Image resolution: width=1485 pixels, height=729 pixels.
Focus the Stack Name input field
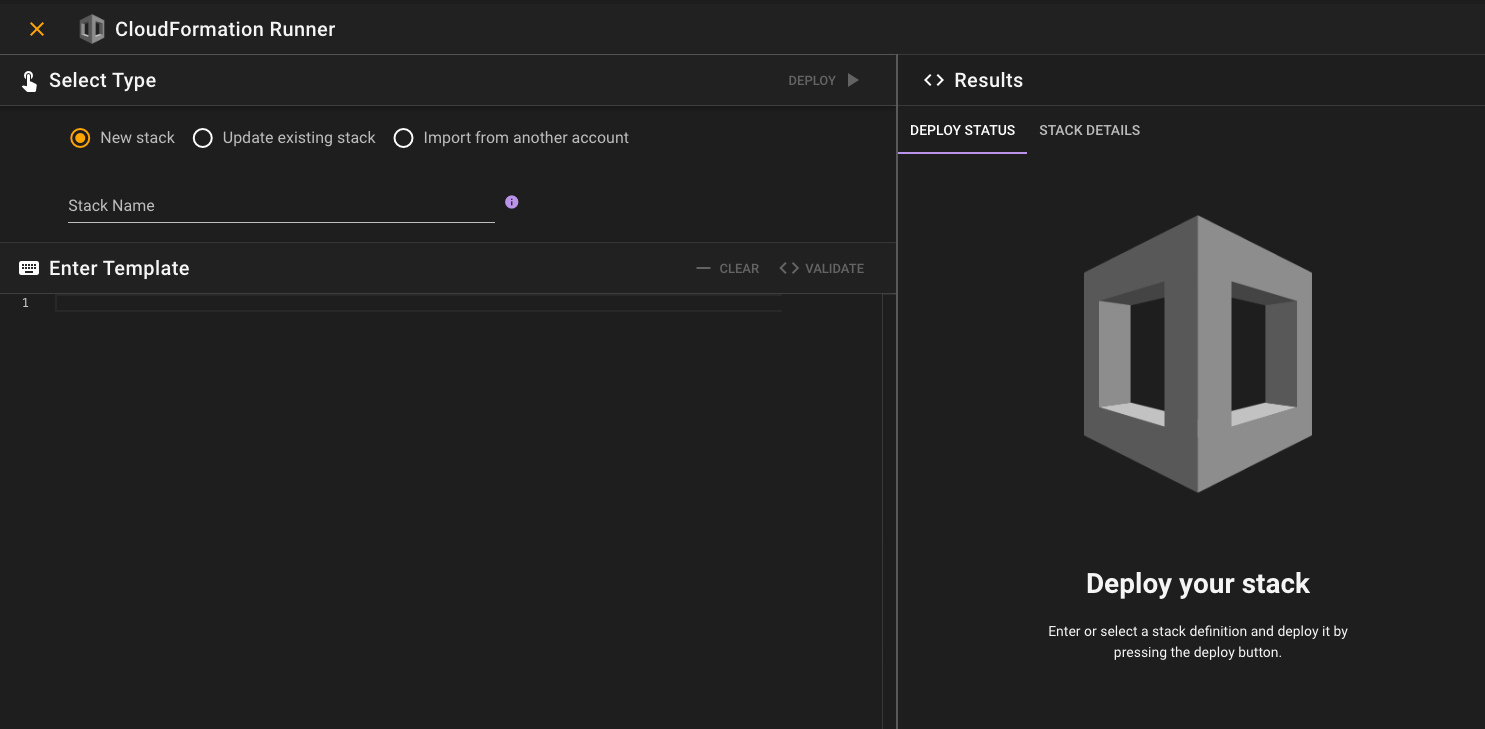[x=281, y=205]
